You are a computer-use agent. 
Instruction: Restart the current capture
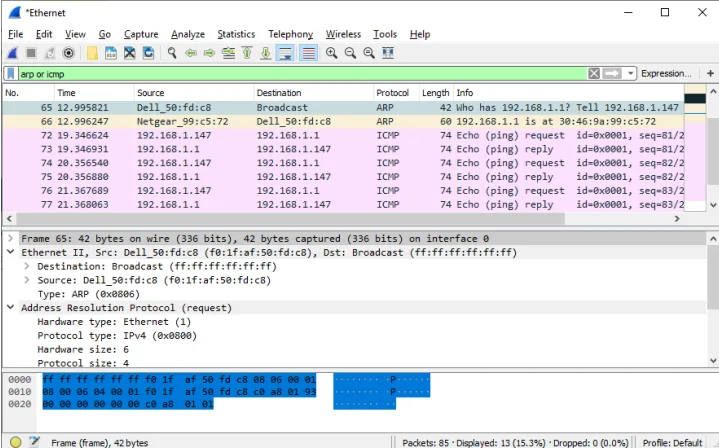click(50, 53)
